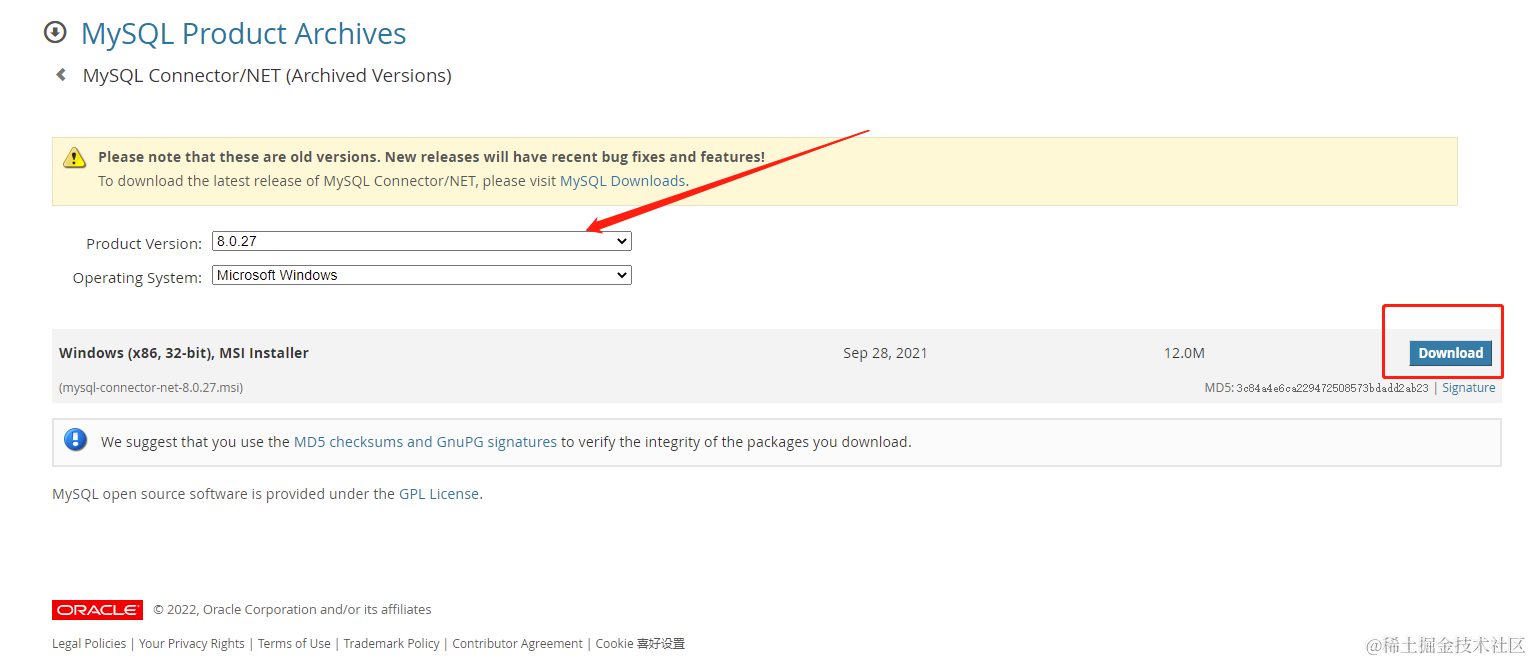Click the blue info icon in suggestion box
Screen dimensions: 1532x662
coord(75,440)
